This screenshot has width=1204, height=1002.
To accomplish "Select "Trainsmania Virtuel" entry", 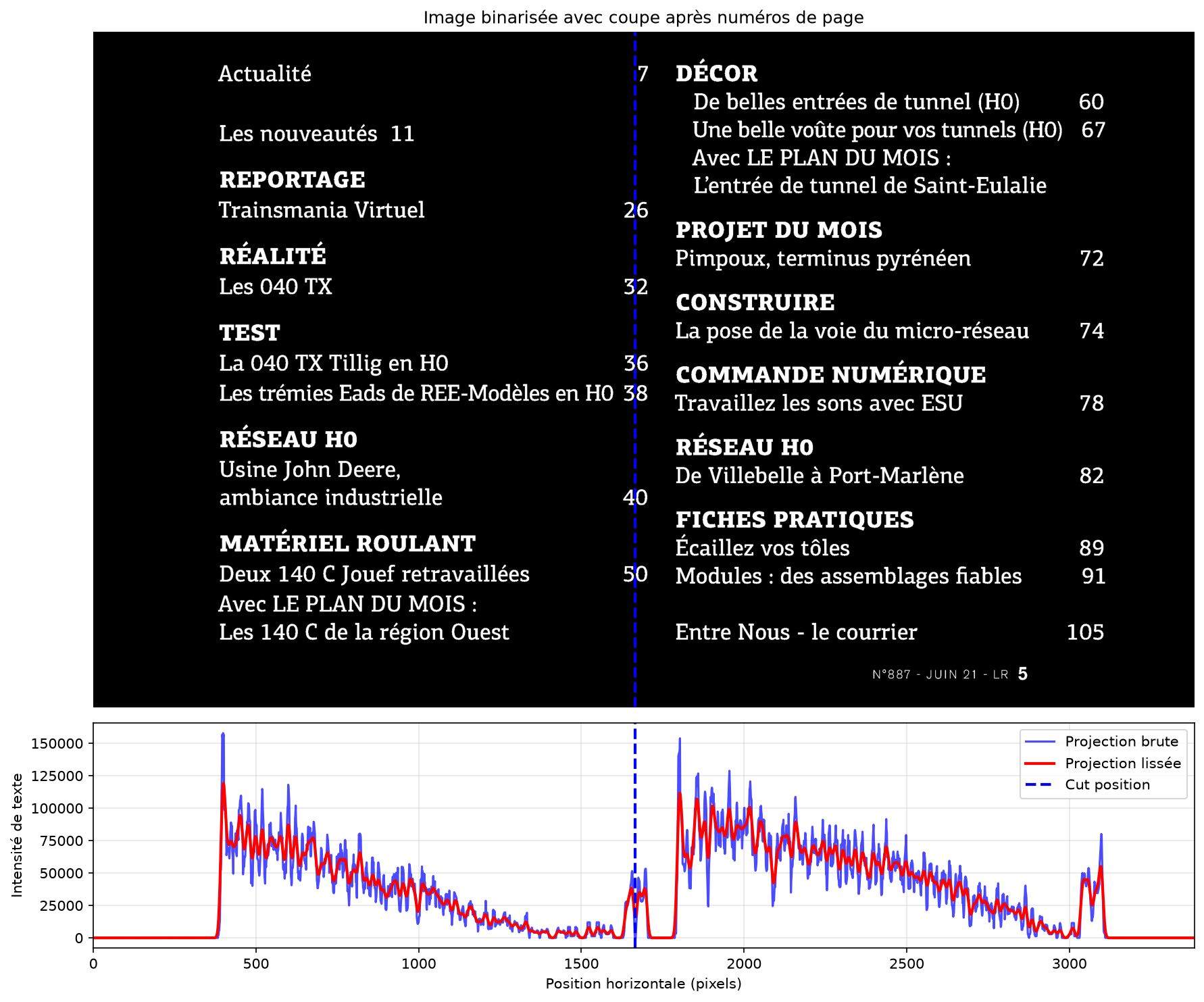I will (322, 210).
